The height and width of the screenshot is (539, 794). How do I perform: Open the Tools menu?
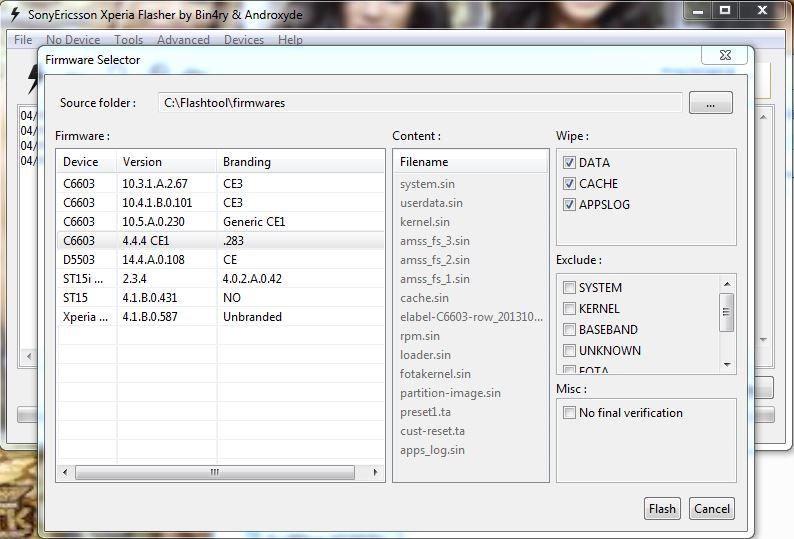click(x=128, y=40)
